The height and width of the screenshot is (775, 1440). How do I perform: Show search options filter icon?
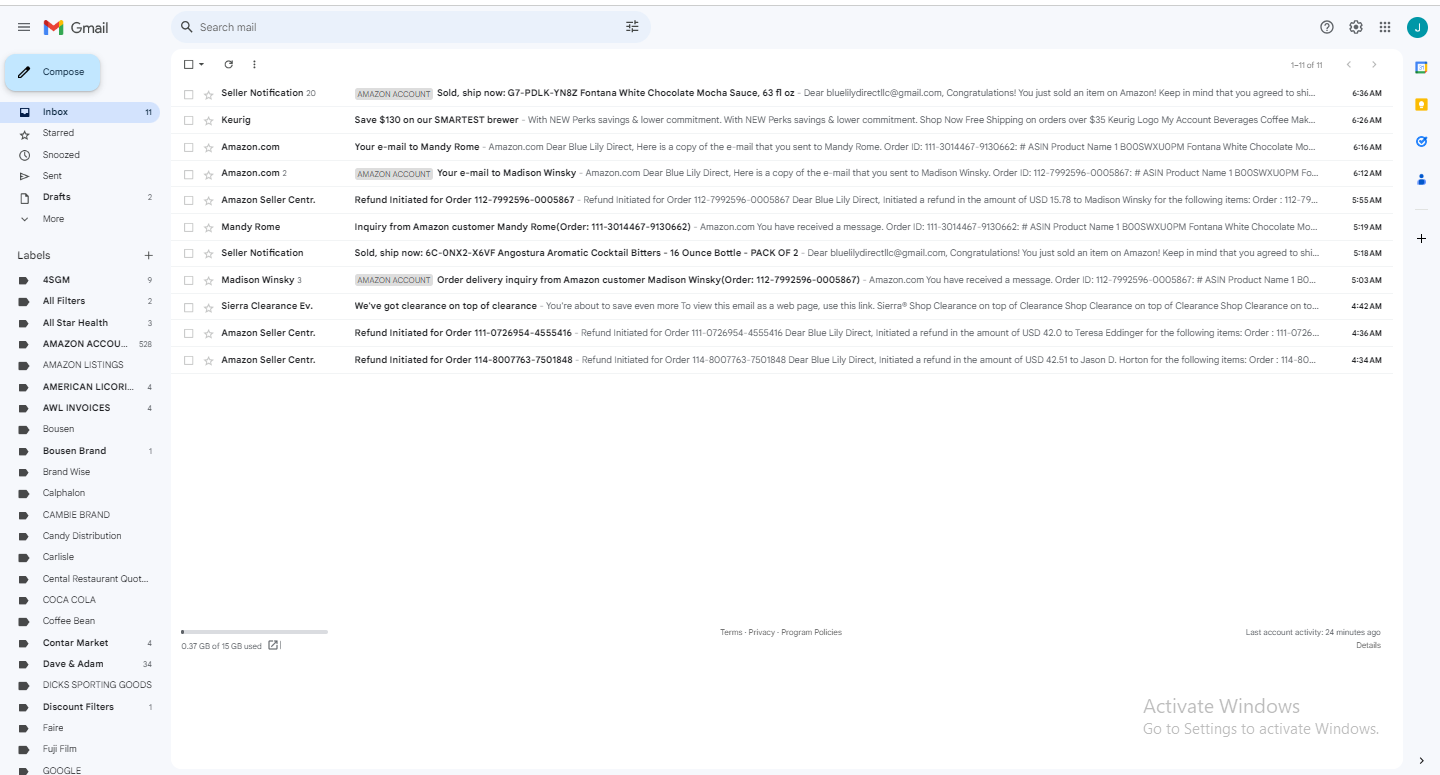tap(632, 27)
